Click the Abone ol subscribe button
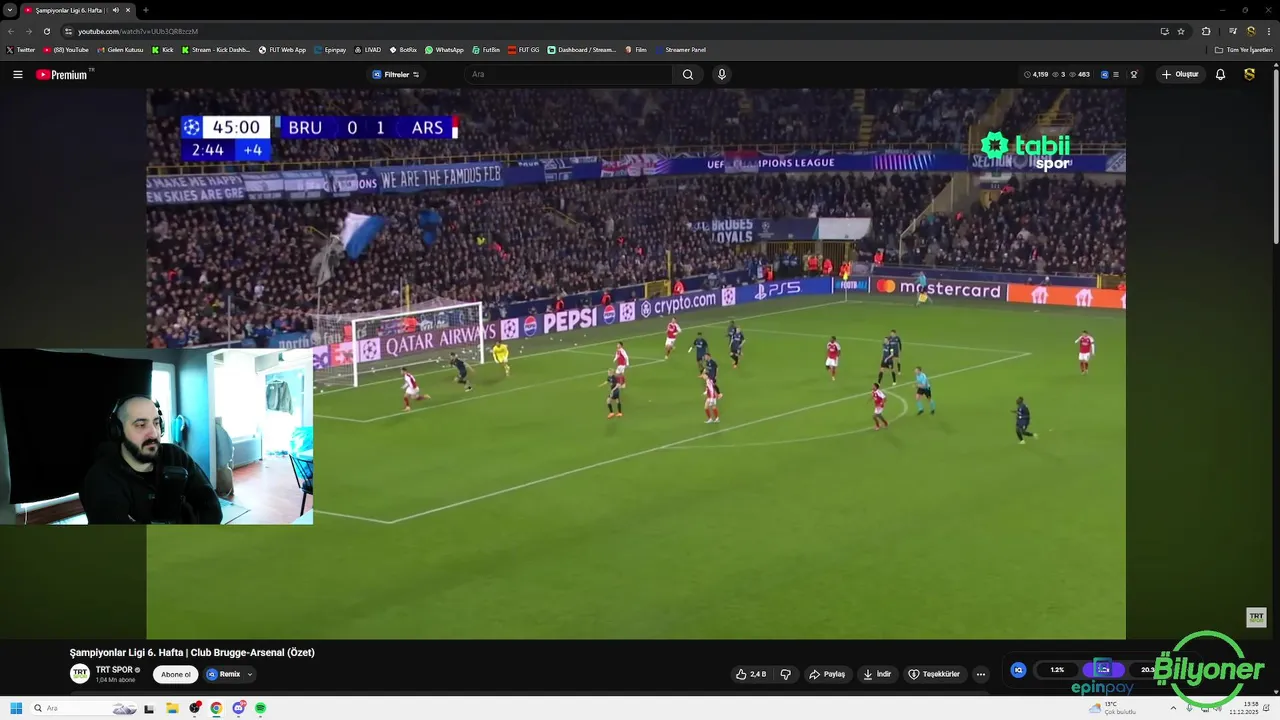This screenshot has height=720, width=1280. point(176,674)
